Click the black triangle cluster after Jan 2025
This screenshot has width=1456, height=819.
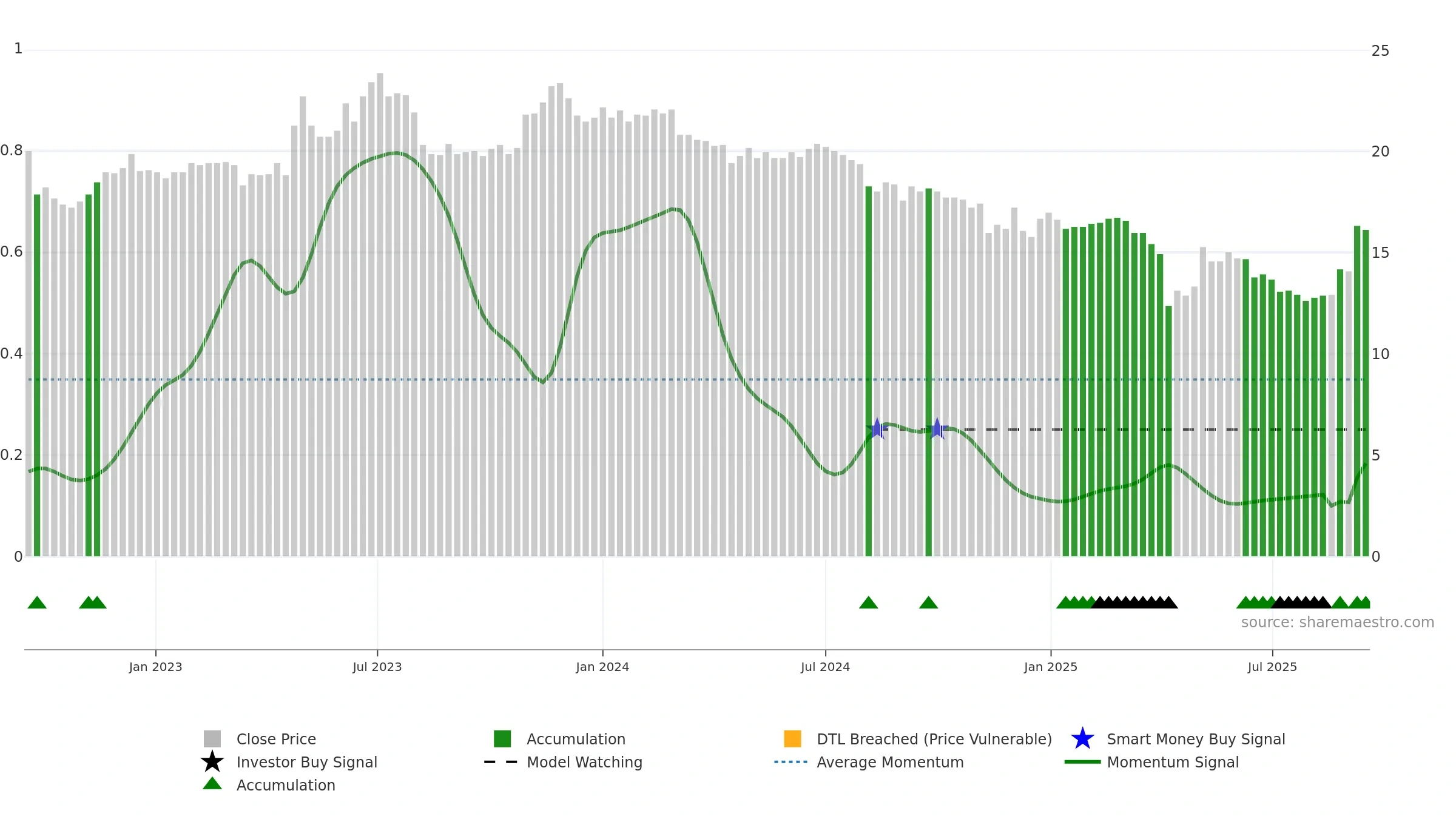(x=1134, y=602)
